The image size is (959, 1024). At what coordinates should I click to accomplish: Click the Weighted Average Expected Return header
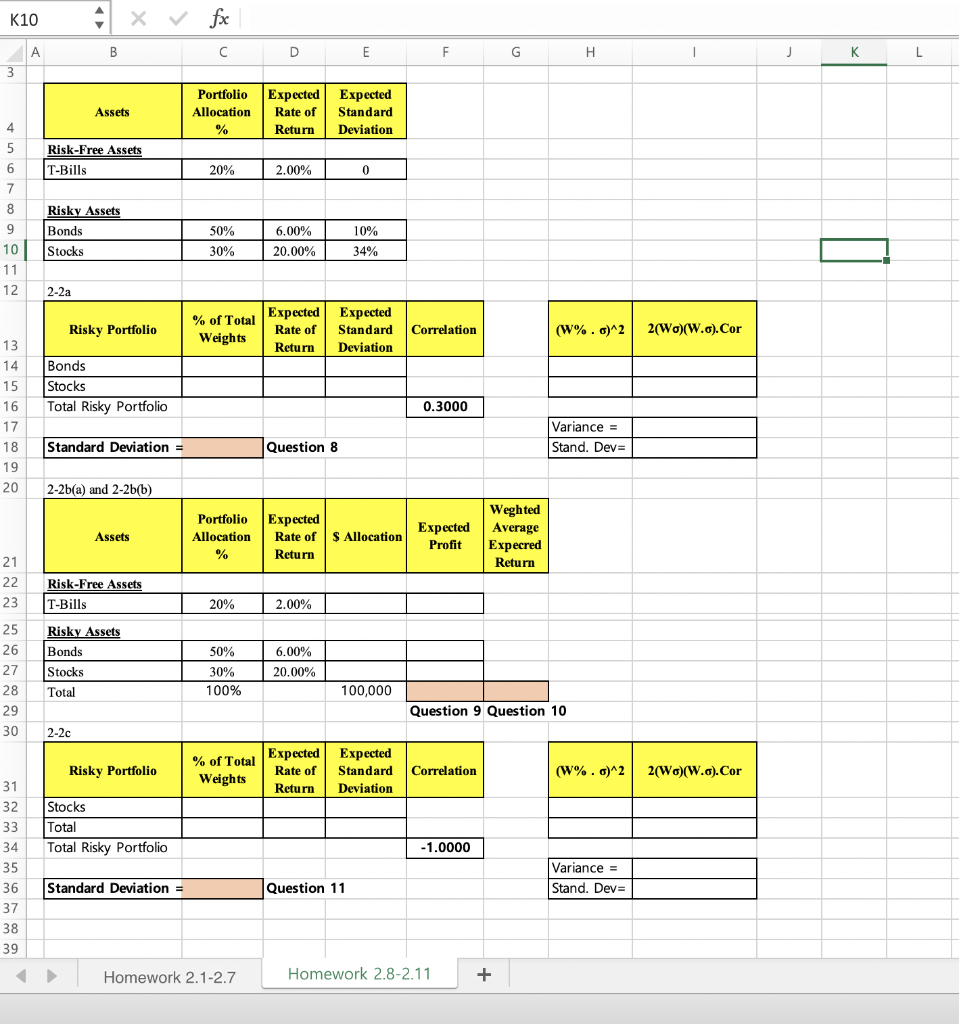tap(515, 536)
